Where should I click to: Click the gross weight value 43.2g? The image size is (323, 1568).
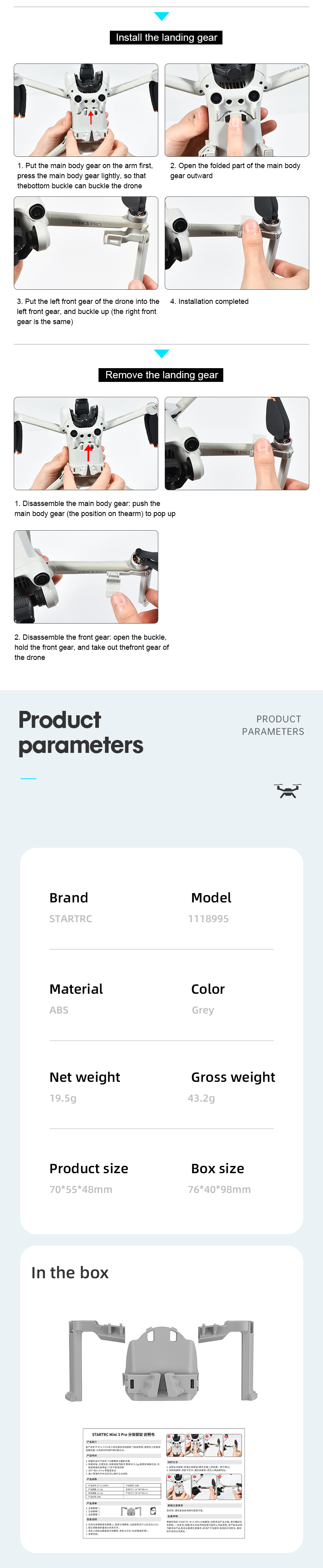(x=201, y=1098)
